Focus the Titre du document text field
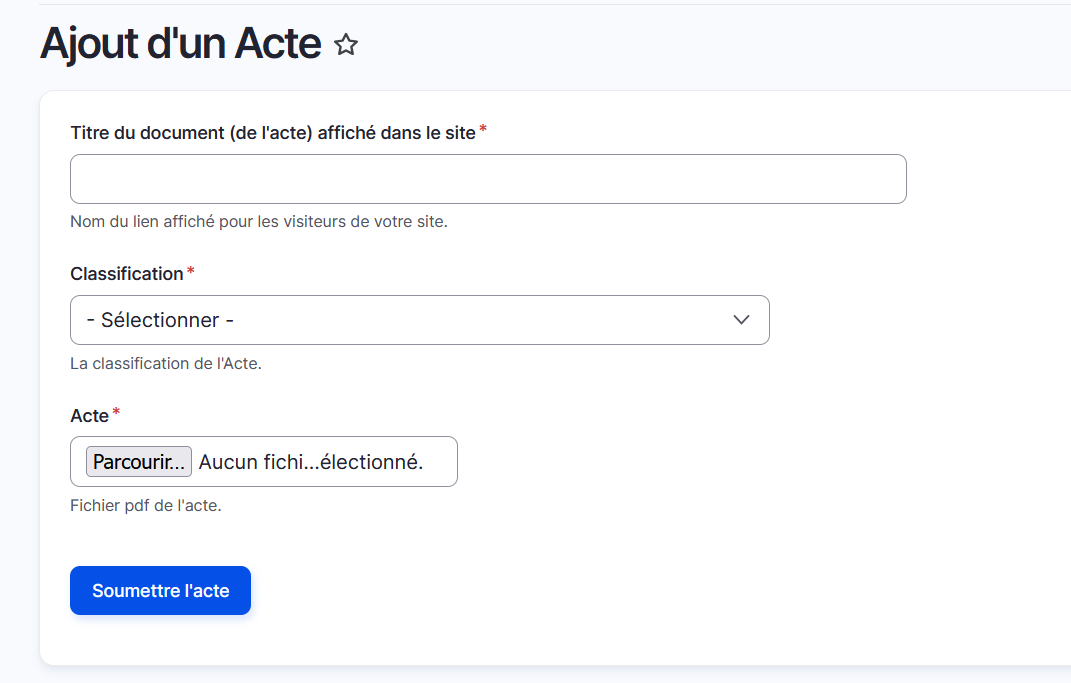 (x=488, y=179)
